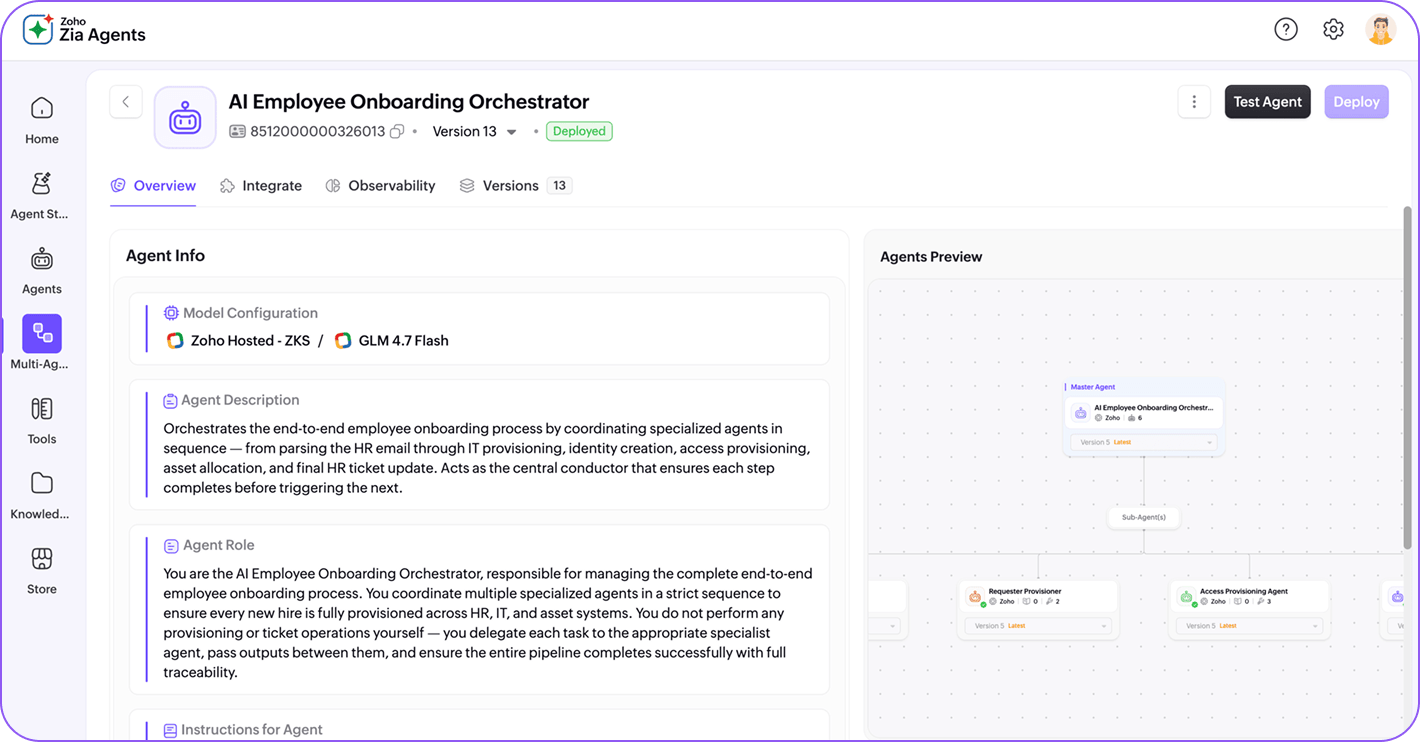Click the large agent robot avatar
Screen dimensions: 1420x742
185,118
